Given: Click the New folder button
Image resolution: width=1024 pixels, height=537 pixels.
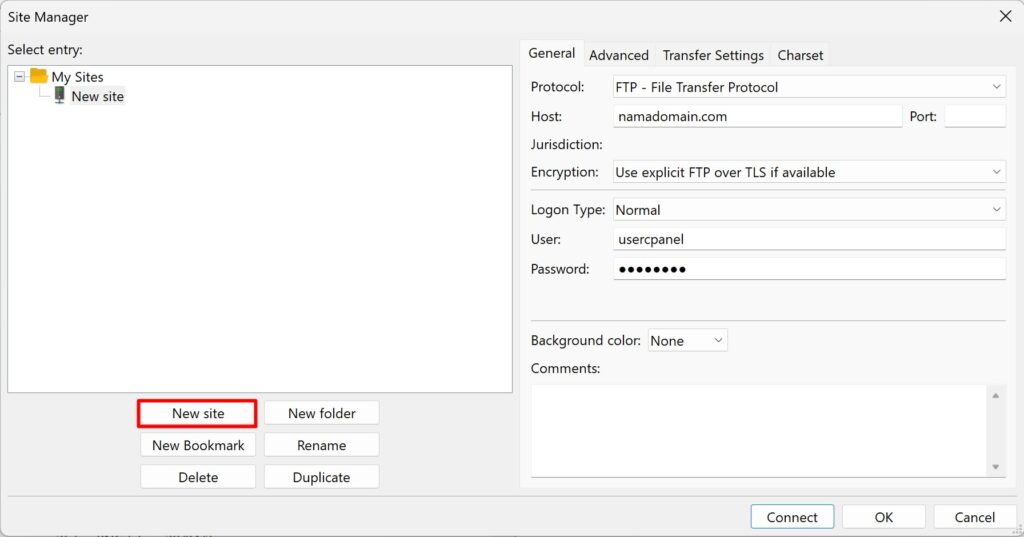Looking at the screenshot, I should [x=321, y=414].
